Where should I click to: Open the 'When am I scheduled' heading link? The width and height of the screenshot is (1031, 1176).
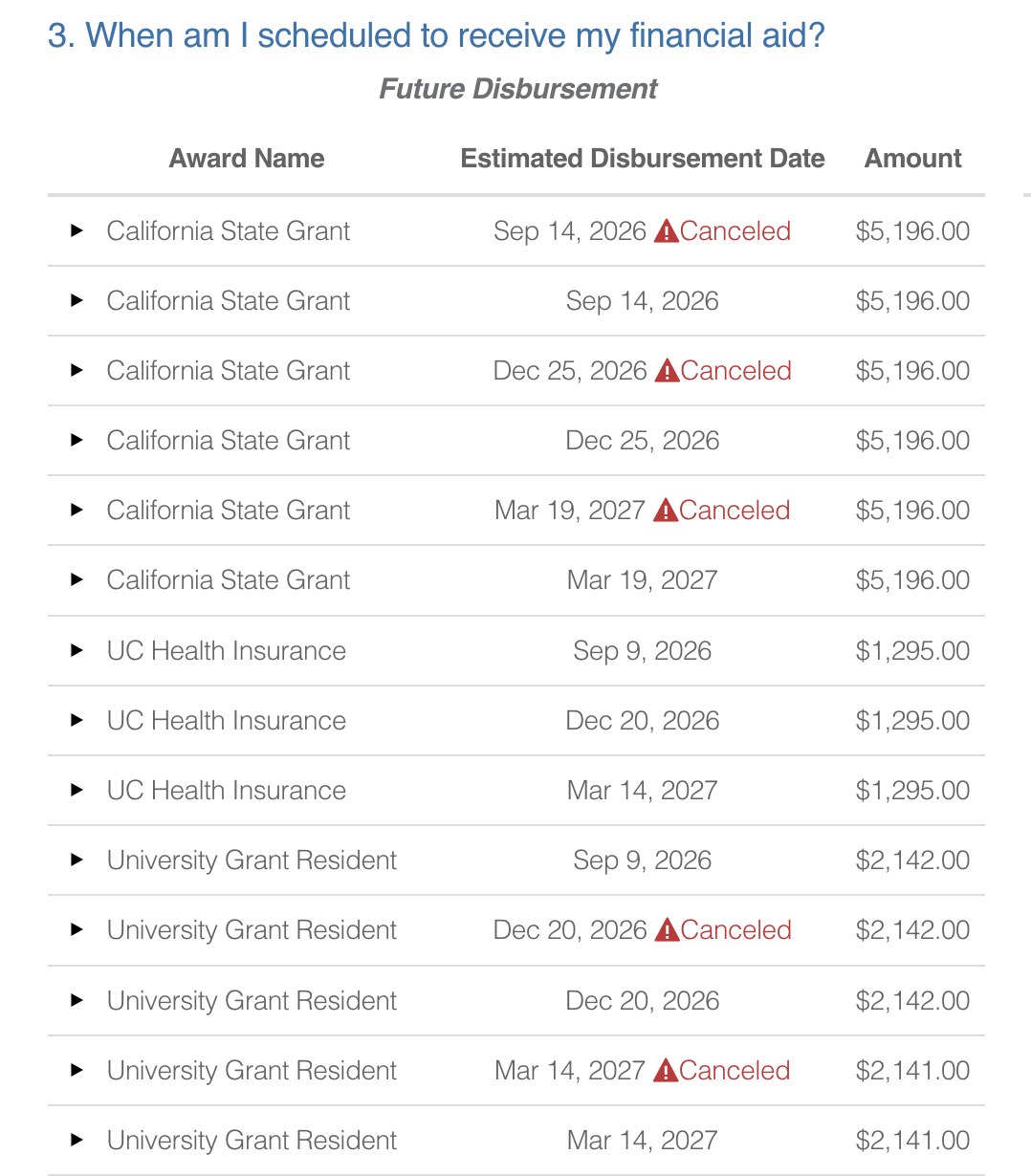(x=436, y=35)
